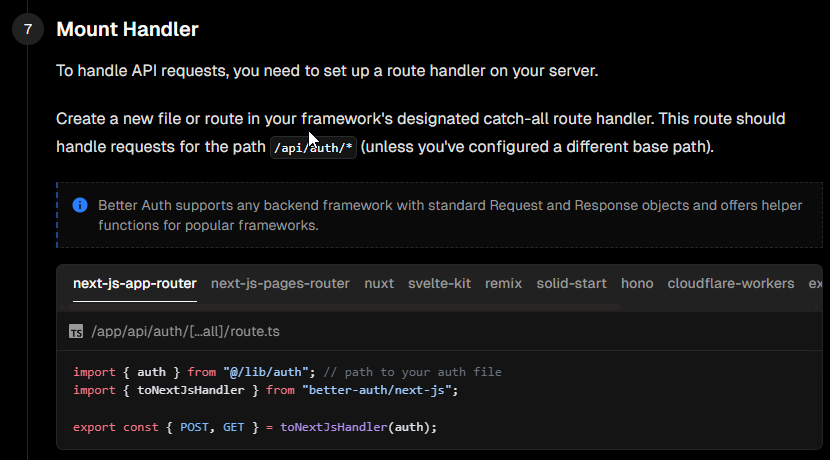Switch to the svelte-kit tab
Screen dimensions: 830x460
[x=439, y=283]
